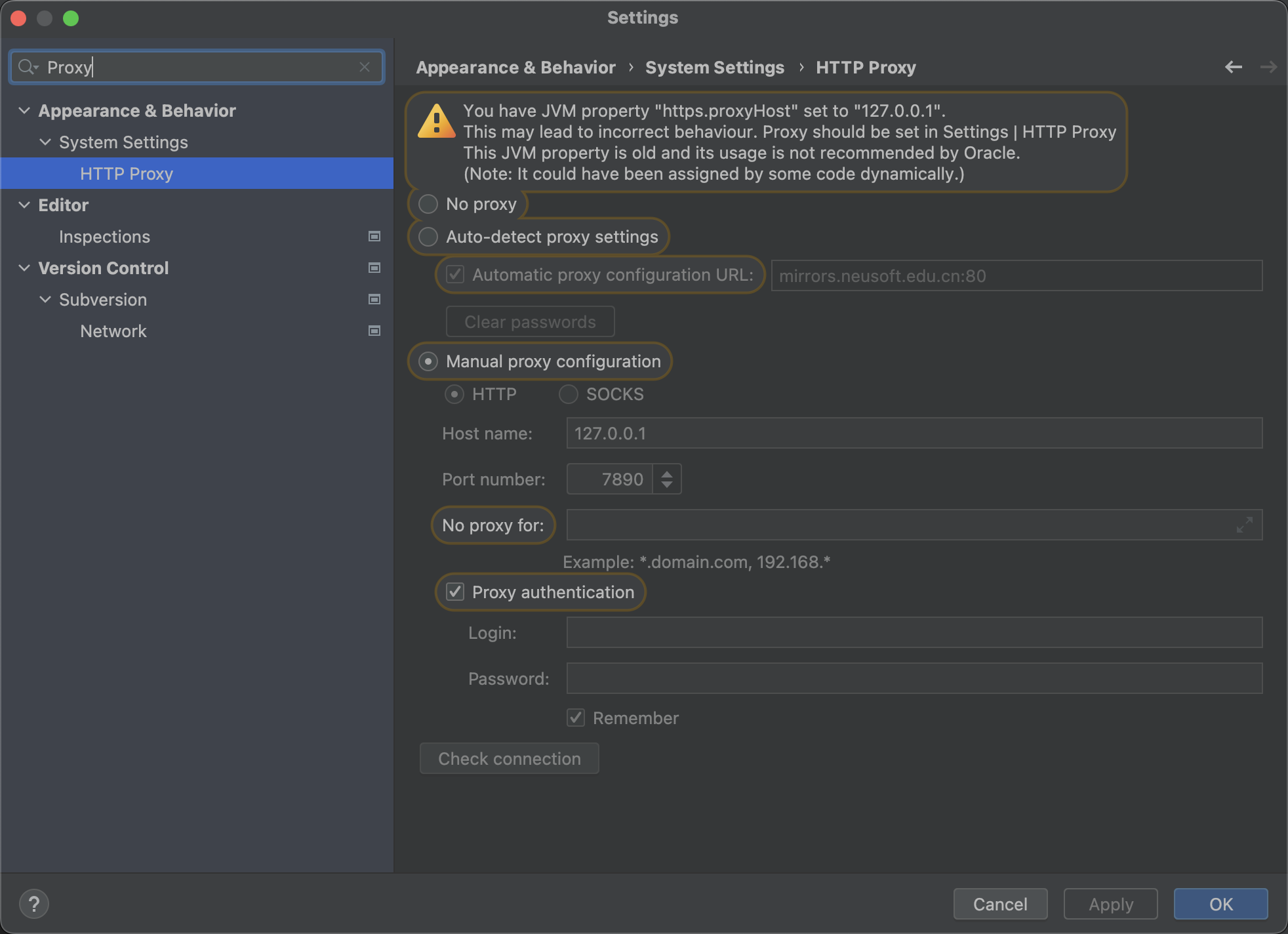Expand the No proxy for field
1288x934 pixels.
click(1244, 525)
